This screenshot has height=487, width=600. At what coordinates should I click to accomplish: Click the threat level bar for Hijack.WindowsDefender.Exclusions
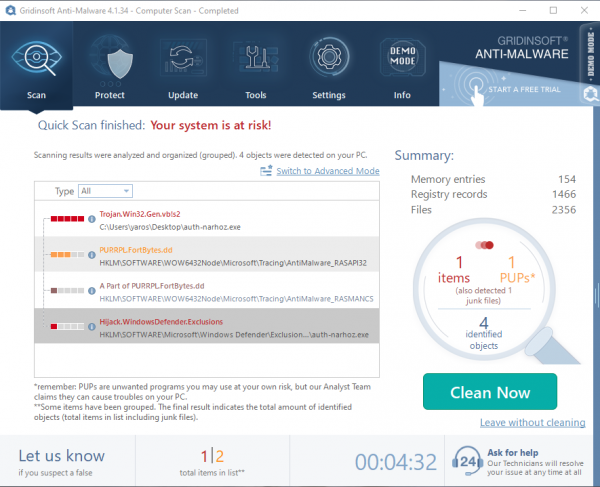67,327
